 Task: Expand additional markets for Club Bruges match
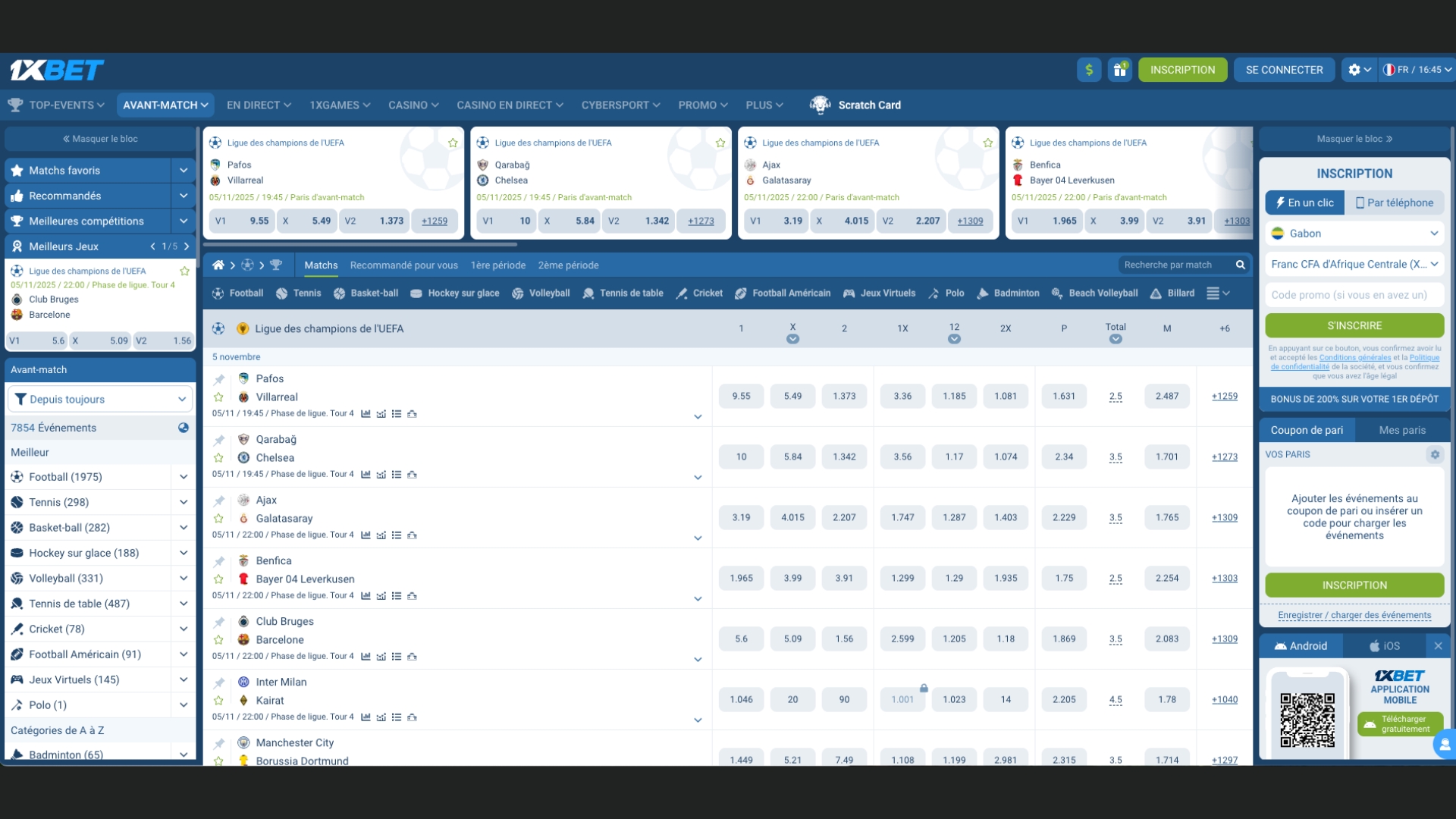697,659
